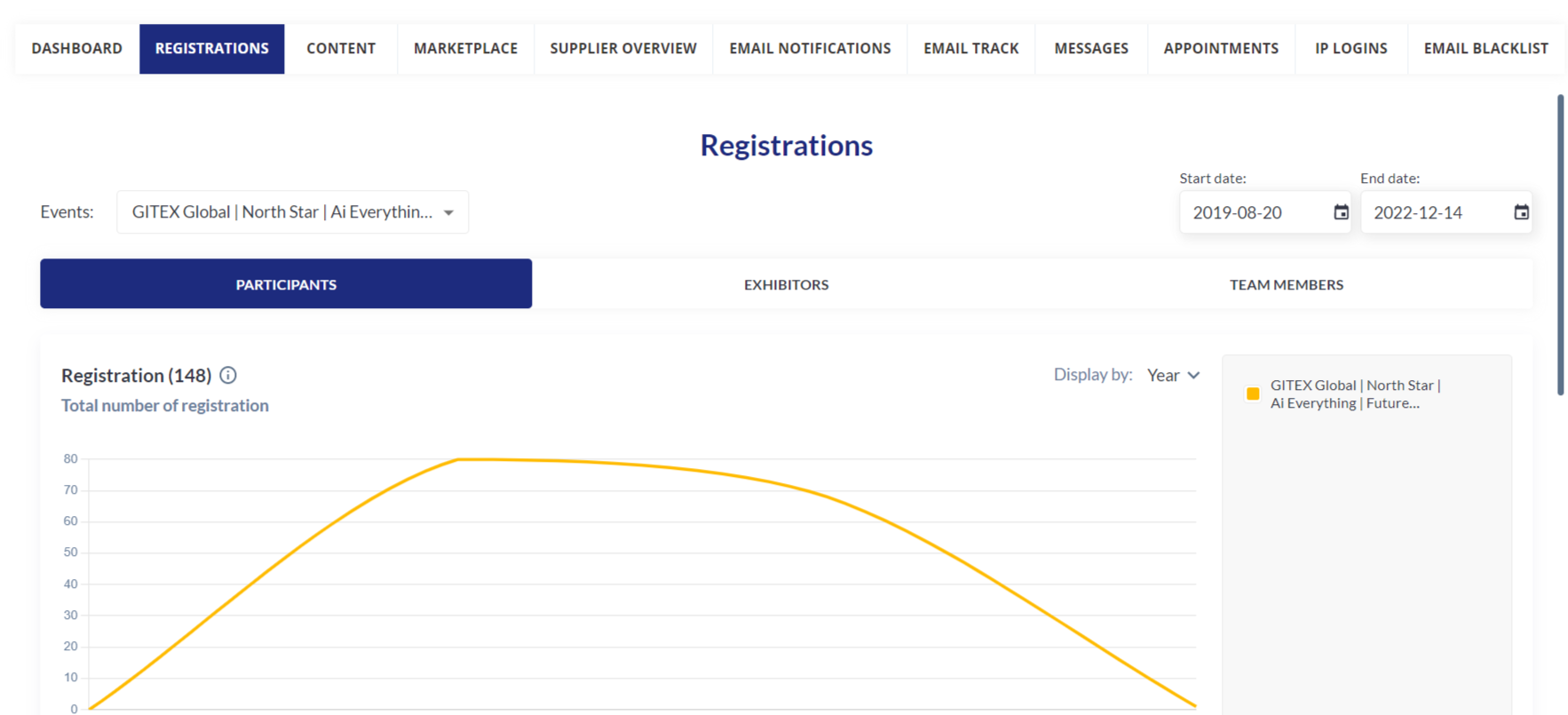Open the End date calendar icon
The height and width of the screenshot is (715, 1568).
click(1521, 212)
